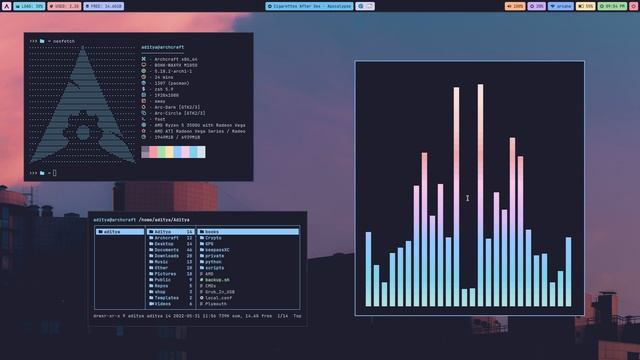
Task: Click the dollar shell icon beside zsh
Action: [x=144, y=89]
